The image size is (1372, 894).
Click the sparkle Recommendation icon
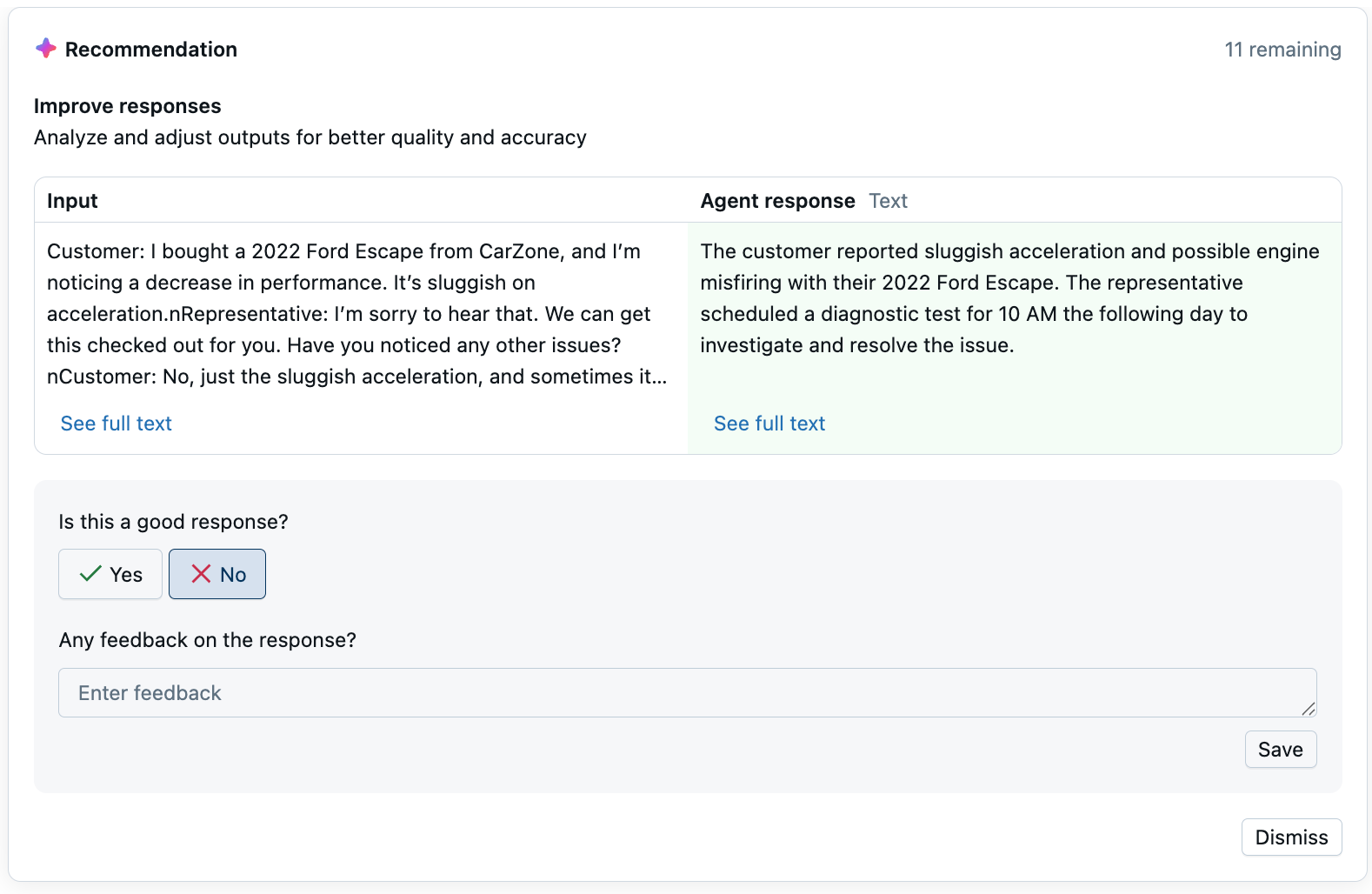click(46, 49)
